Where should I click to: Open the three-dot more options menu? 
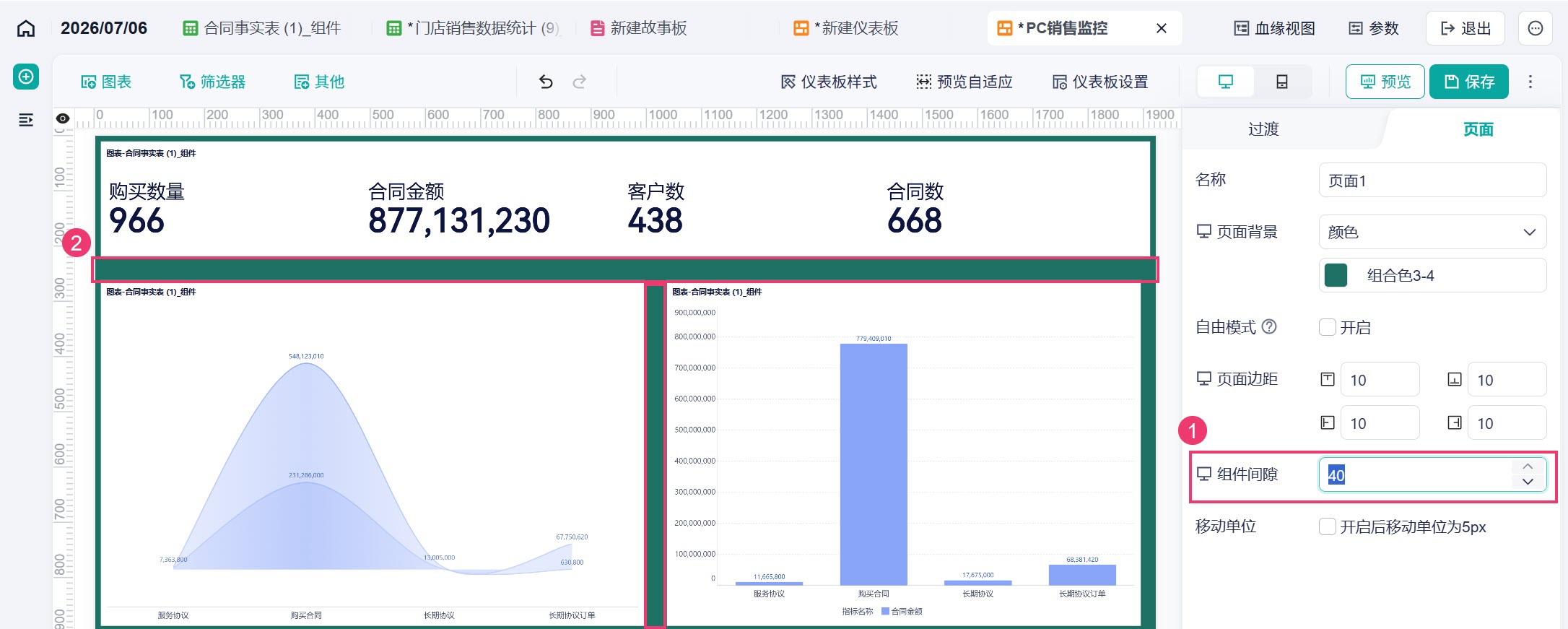[x=1530, y=82]
